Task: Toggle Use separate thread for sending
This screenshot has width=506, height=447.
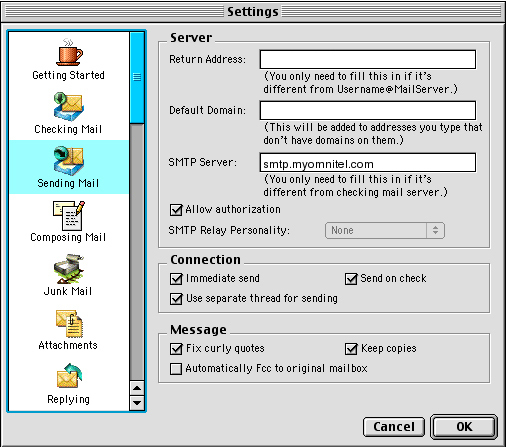Action: 176,299
